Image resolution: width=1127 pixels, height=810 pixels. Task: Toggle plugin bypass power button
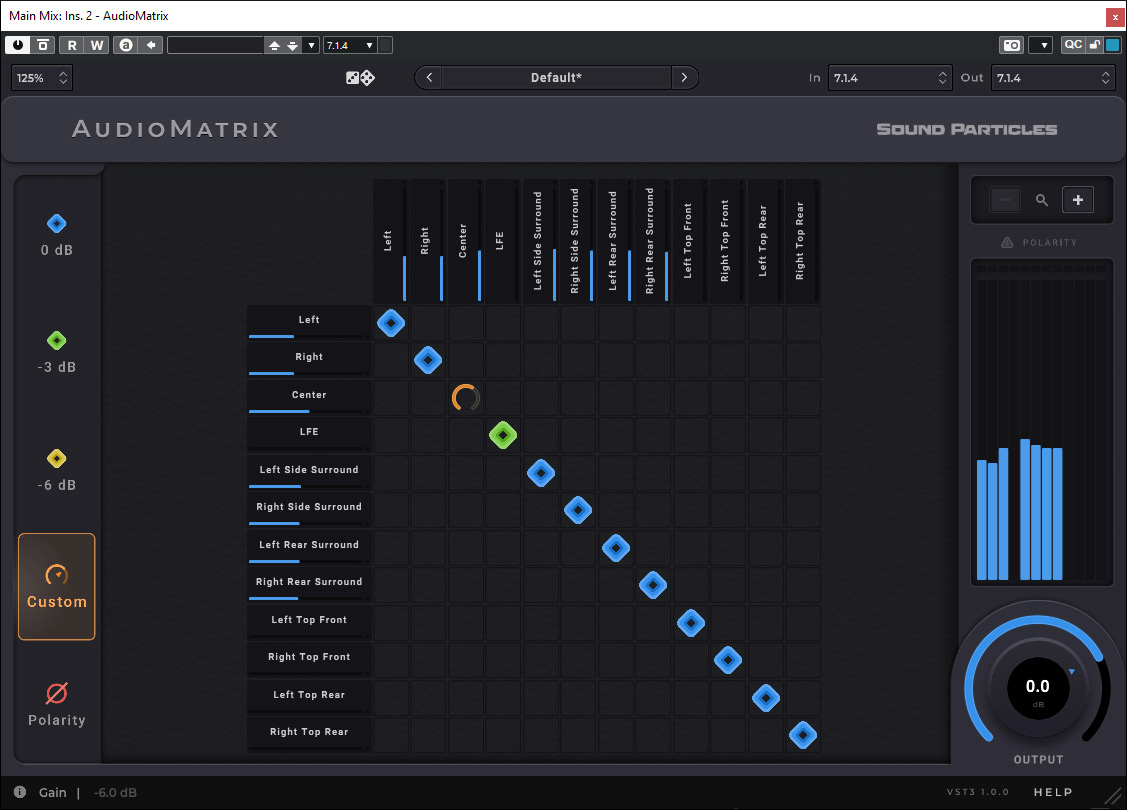[19, 45]
